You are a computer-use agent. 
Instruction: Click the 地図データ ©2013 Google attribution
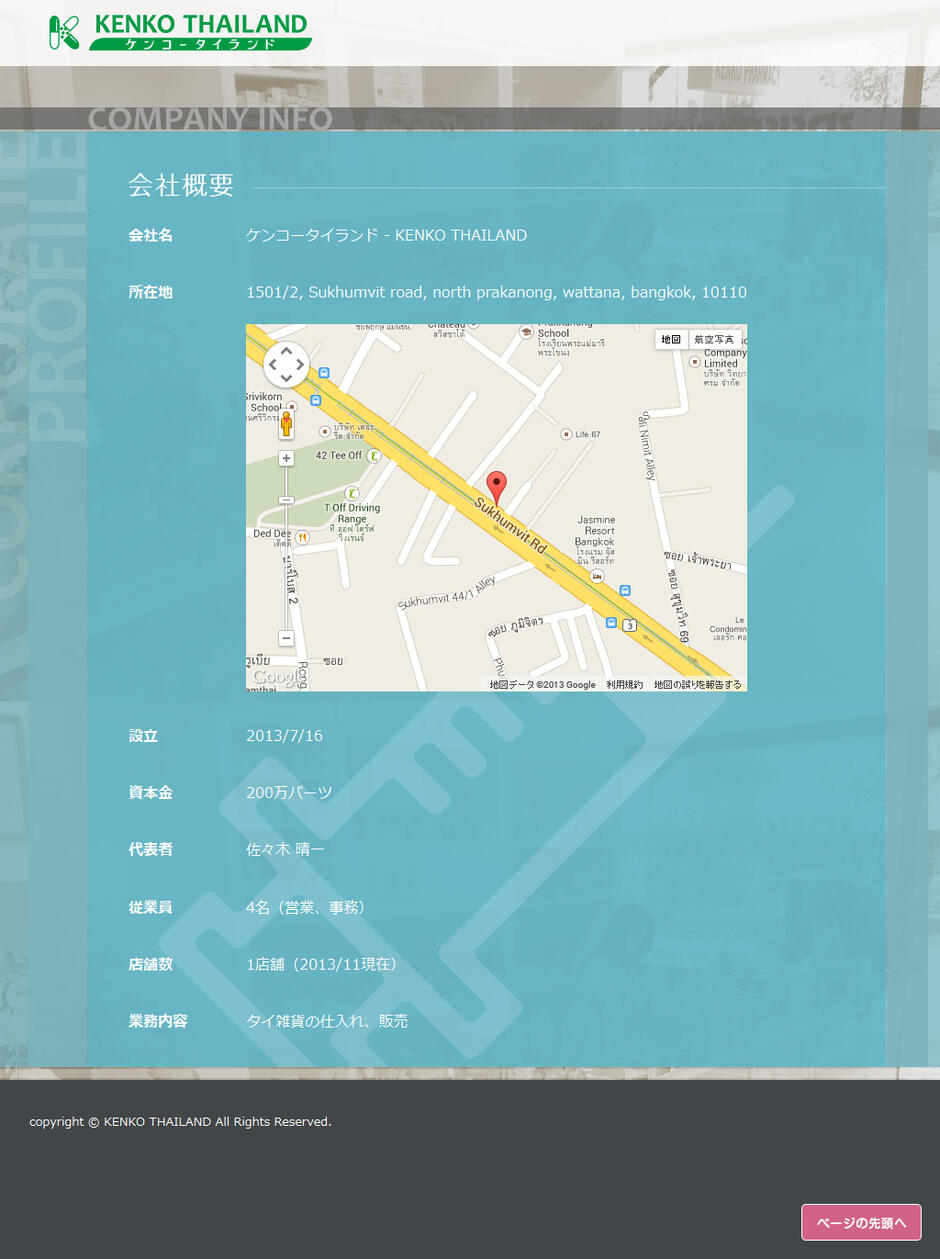coord(542,685)
